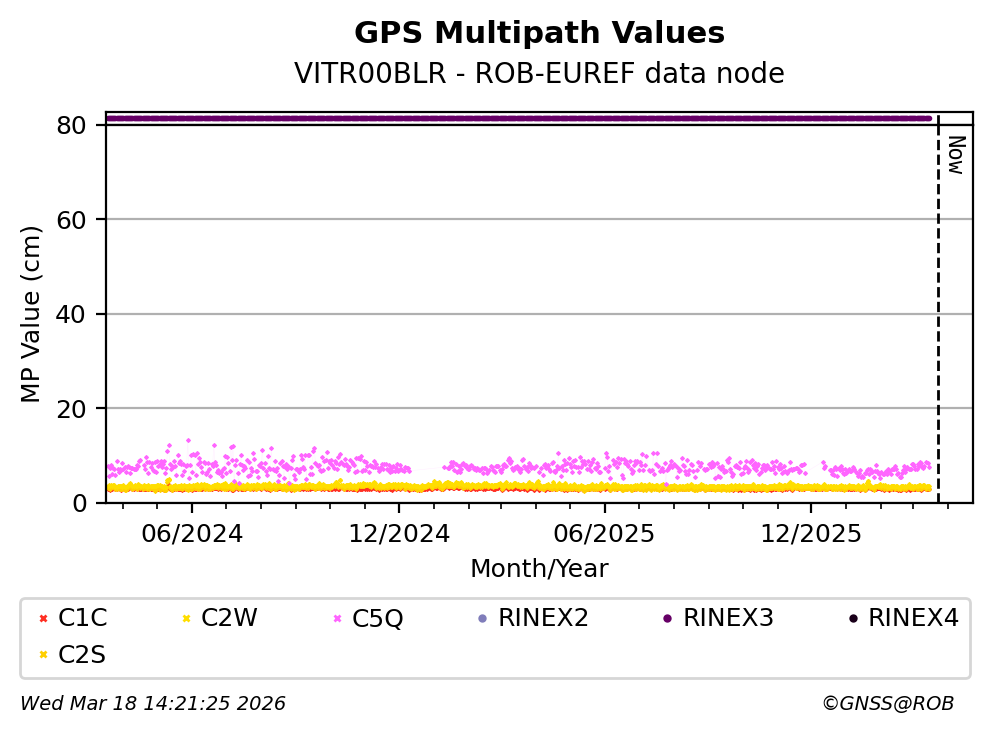Click the Month/Year x-axis label
This screenshot has height=734, width=993.
pos(539,569)
